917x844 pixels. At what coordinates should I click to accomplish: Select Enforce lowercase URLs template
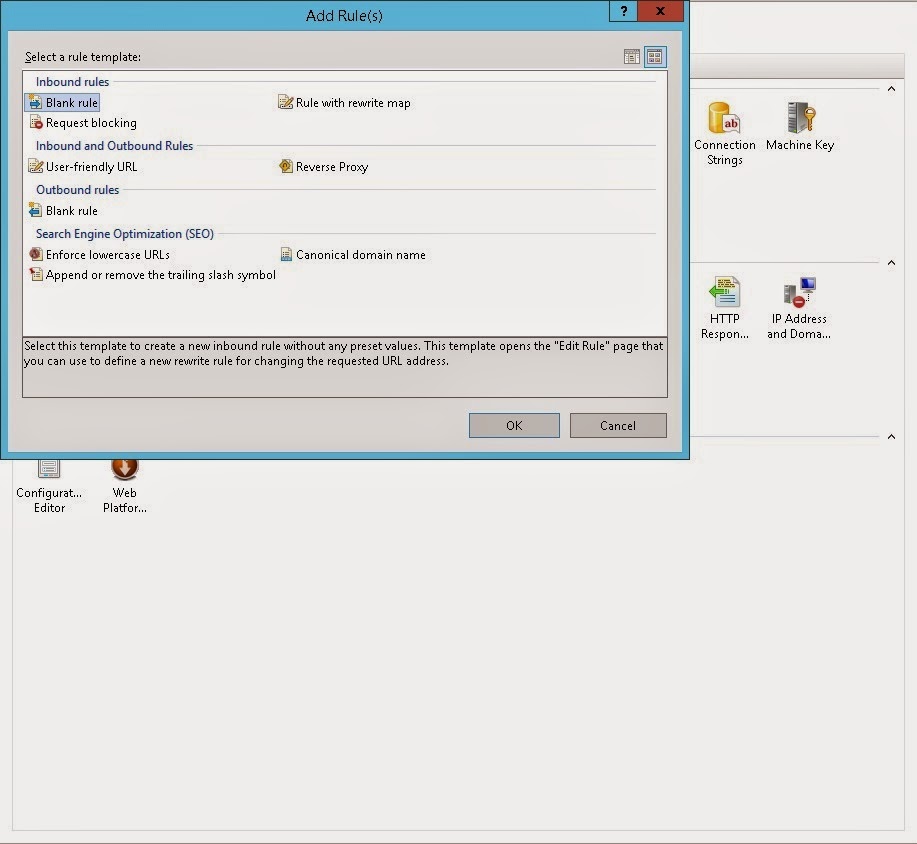(x=99, y=254)
